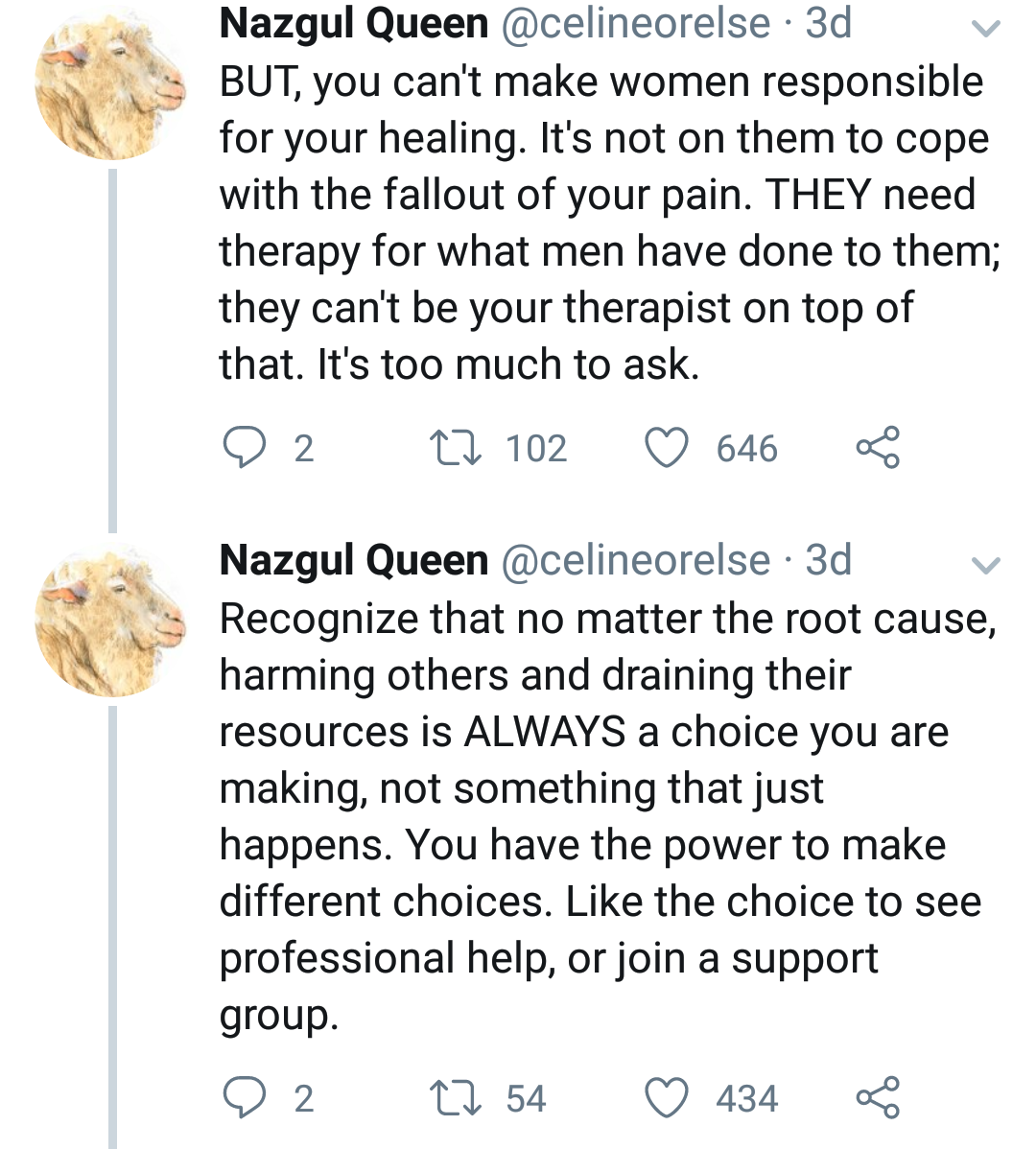Click the Nazgul Queen name on the second tweet

[x=354, y=560]
